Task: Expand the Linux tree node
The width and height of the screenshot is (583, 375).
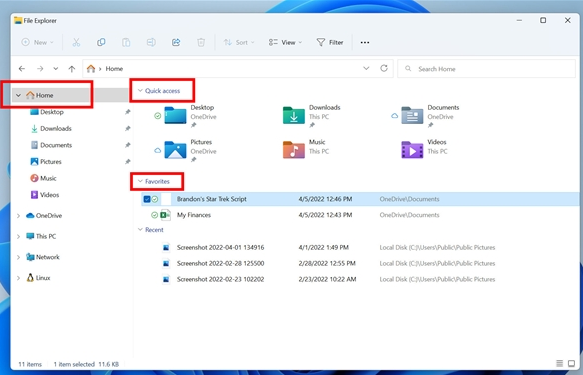Action: [18, 278]
